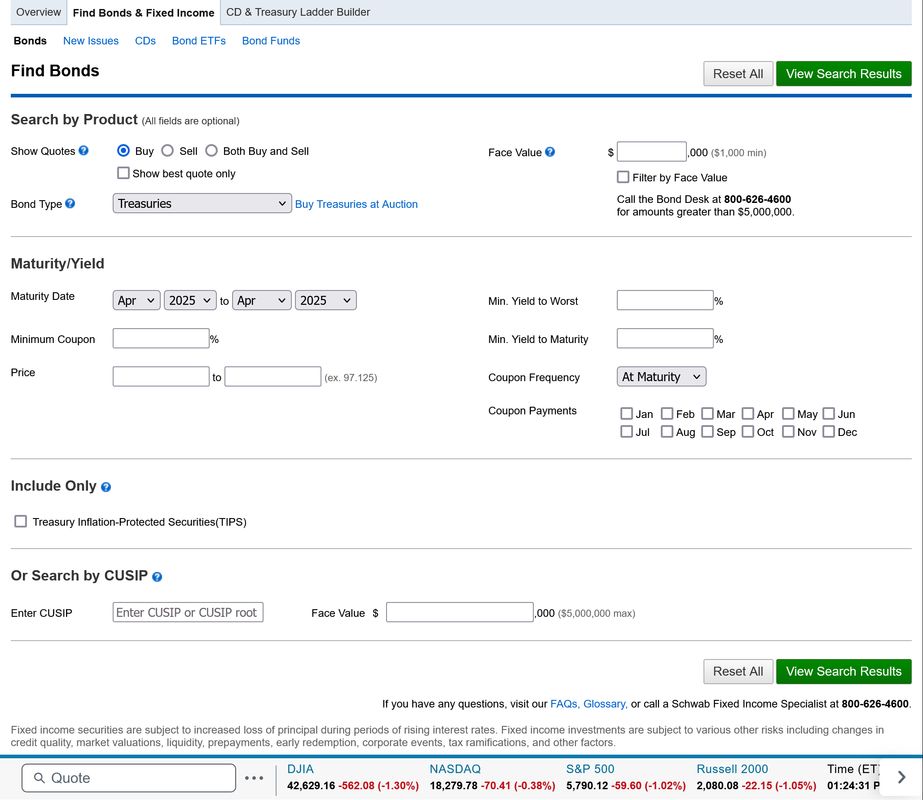Go to New Issues sub-tab
The height and width of the screenshot is (800, 923).
91,41
